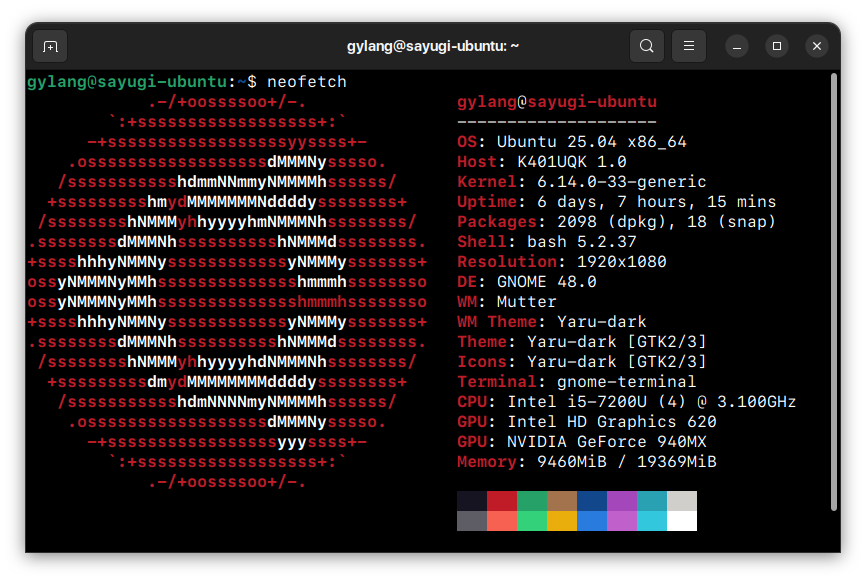The image size is (866, 581).
Task: Open the hamburger main menu
Action: 688,46
